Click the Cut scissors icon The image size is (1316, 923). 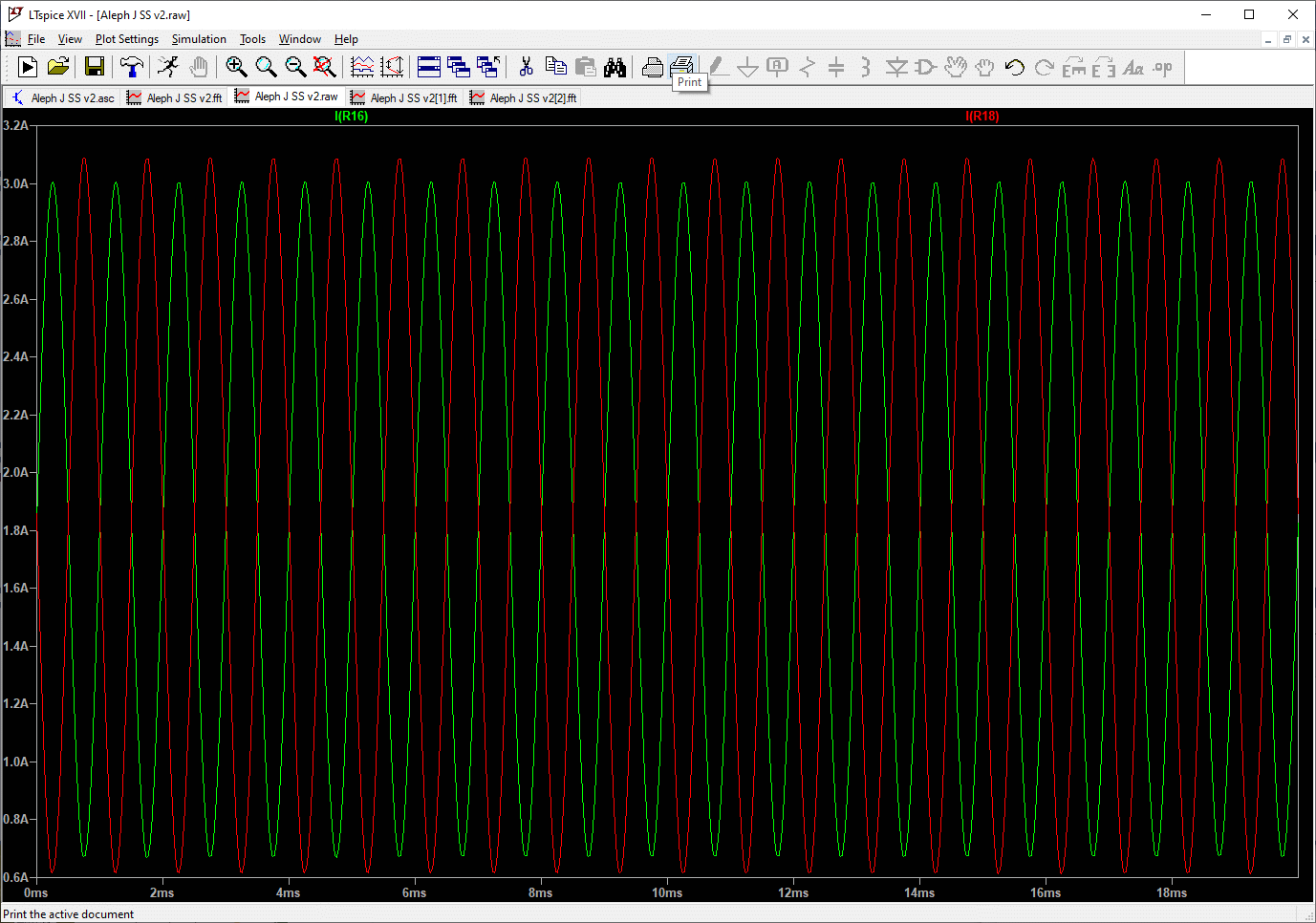coord(526,67)
